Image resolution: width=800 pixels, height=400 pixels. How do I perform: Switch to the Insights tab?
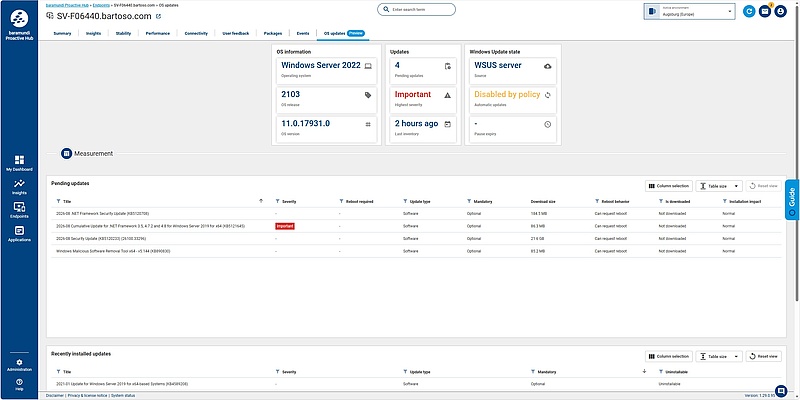click(x=93, y=33)
